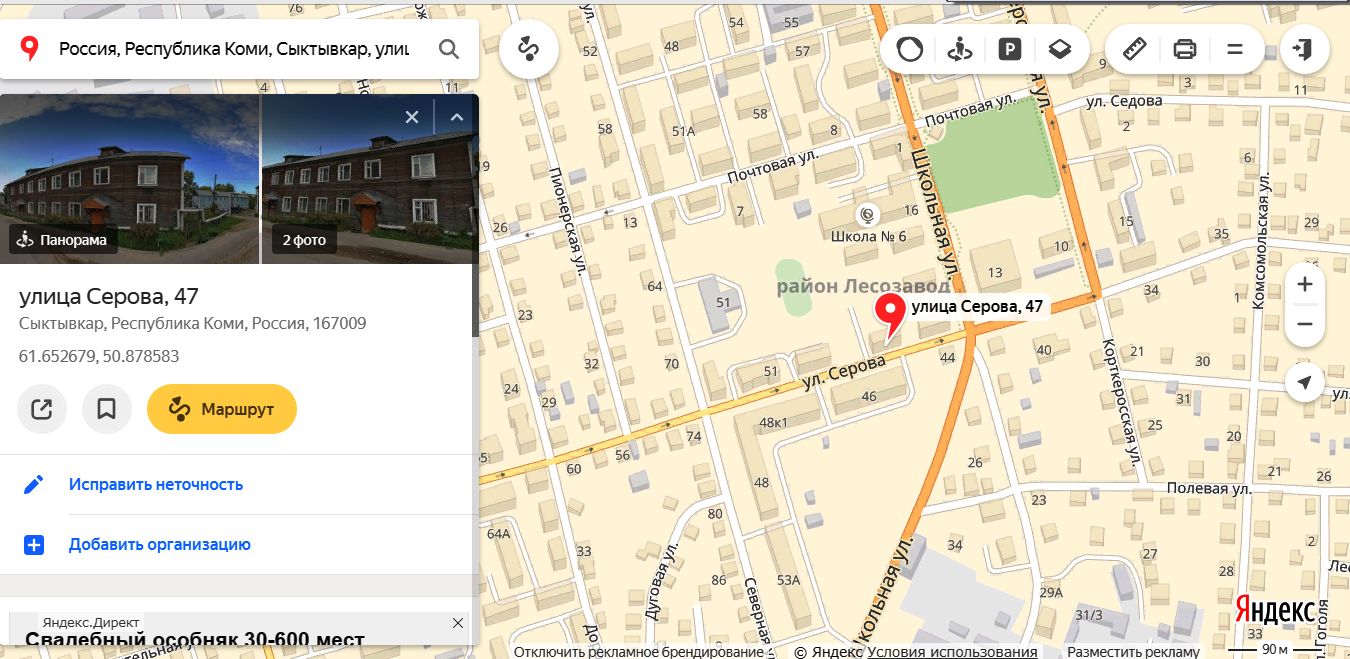Open the route builder round button
The image size is (1350, 659).
click(529, 49)
